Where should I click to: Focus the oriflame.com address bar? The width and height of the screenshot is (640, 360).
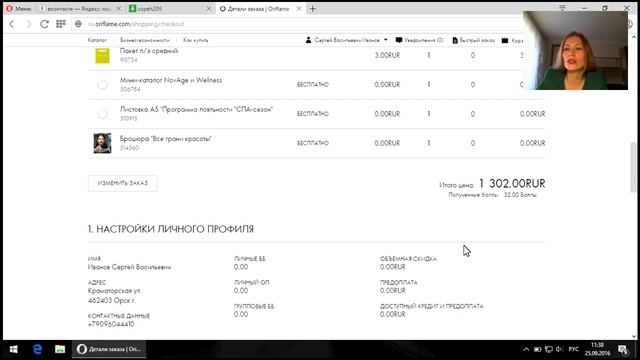[x=286, y=24]
